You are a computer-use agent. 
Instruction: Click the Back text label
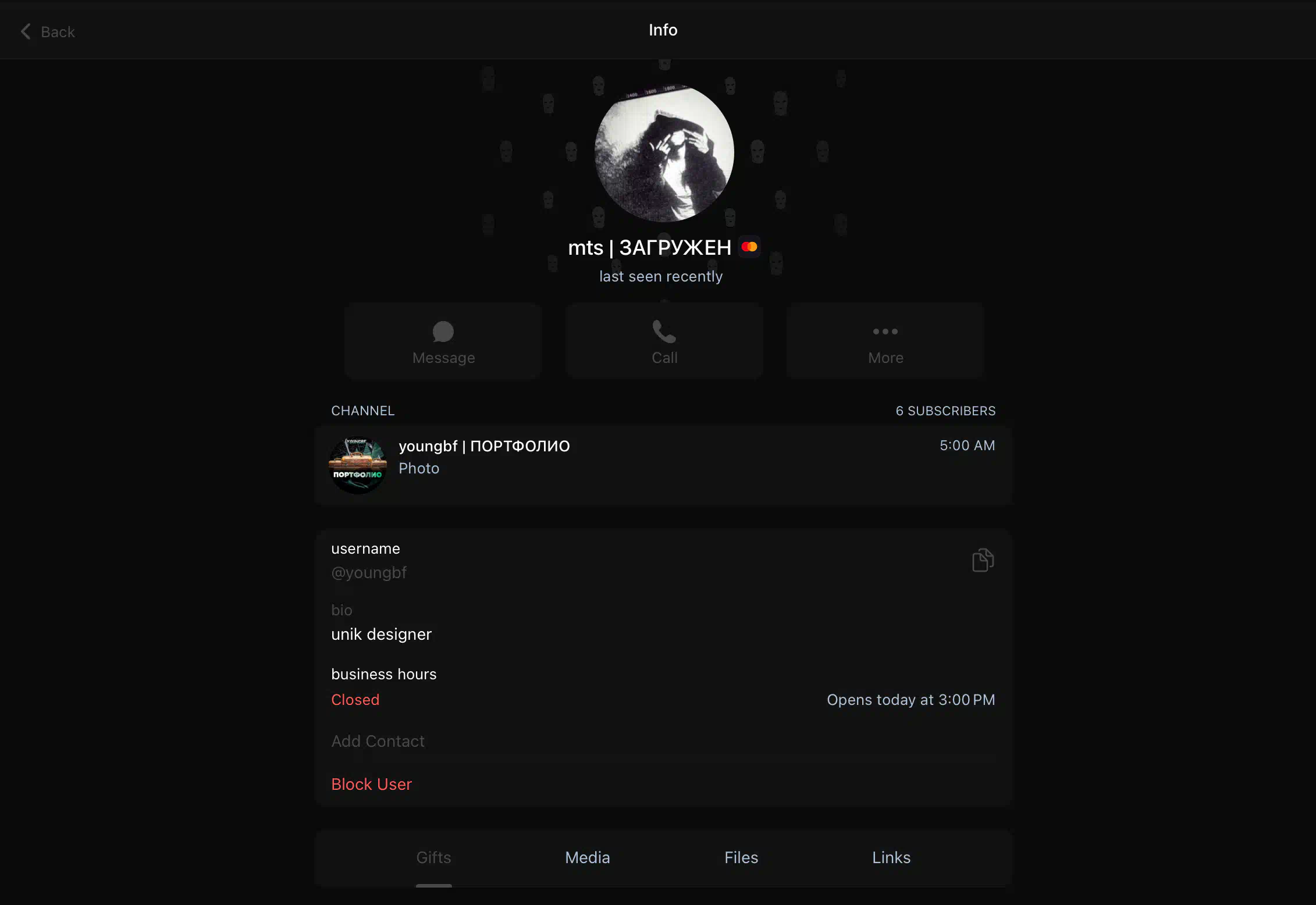pyautogui.click(x=58, y=32)
